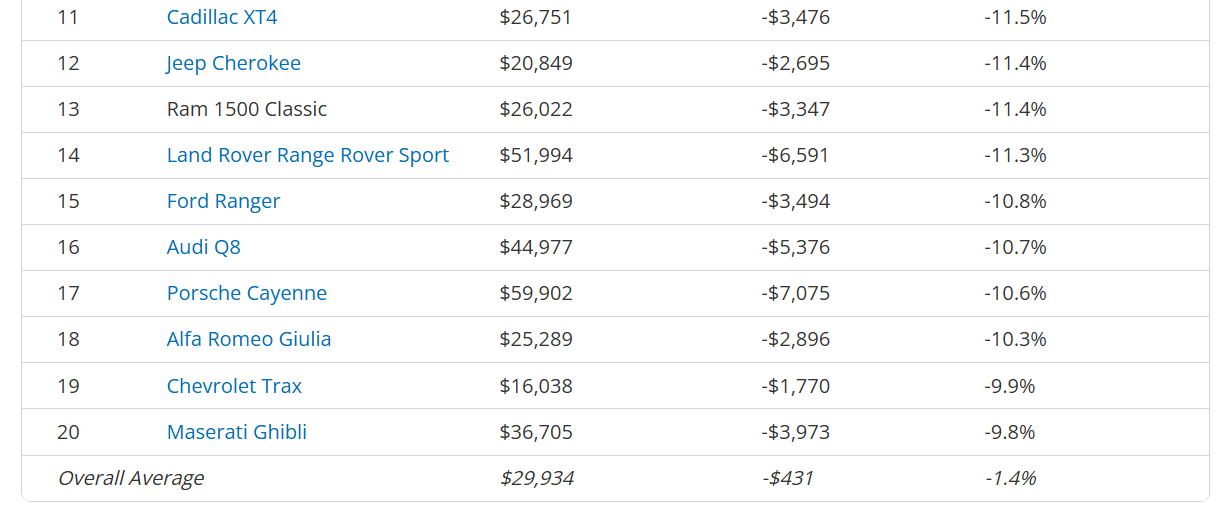Click the -11.5% percentage cell
The width and height of the screenshot is (1232, 517).
tap(1015, 17)
